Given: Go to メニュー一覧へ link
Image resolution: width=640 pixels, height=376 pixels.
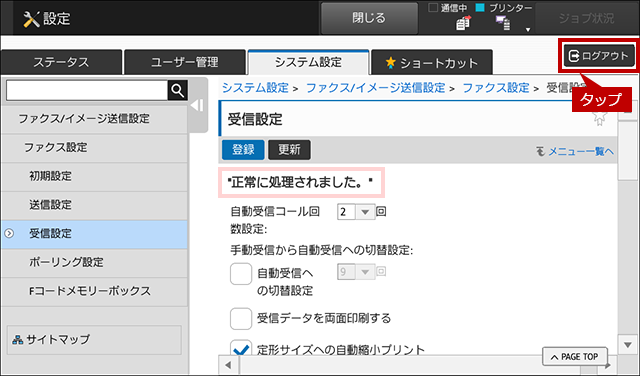Looking at the screenshot, I should 575,151.
